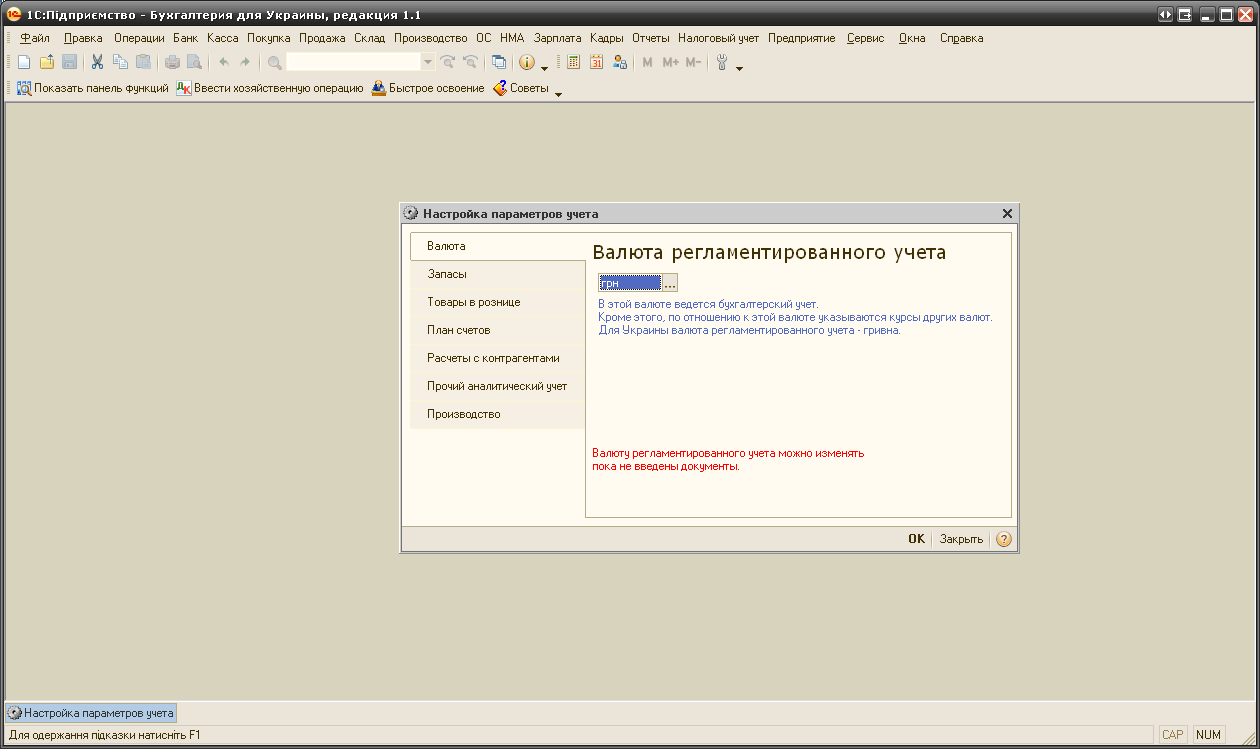
Task: Open the Склад menu
Action: [369, 38]
